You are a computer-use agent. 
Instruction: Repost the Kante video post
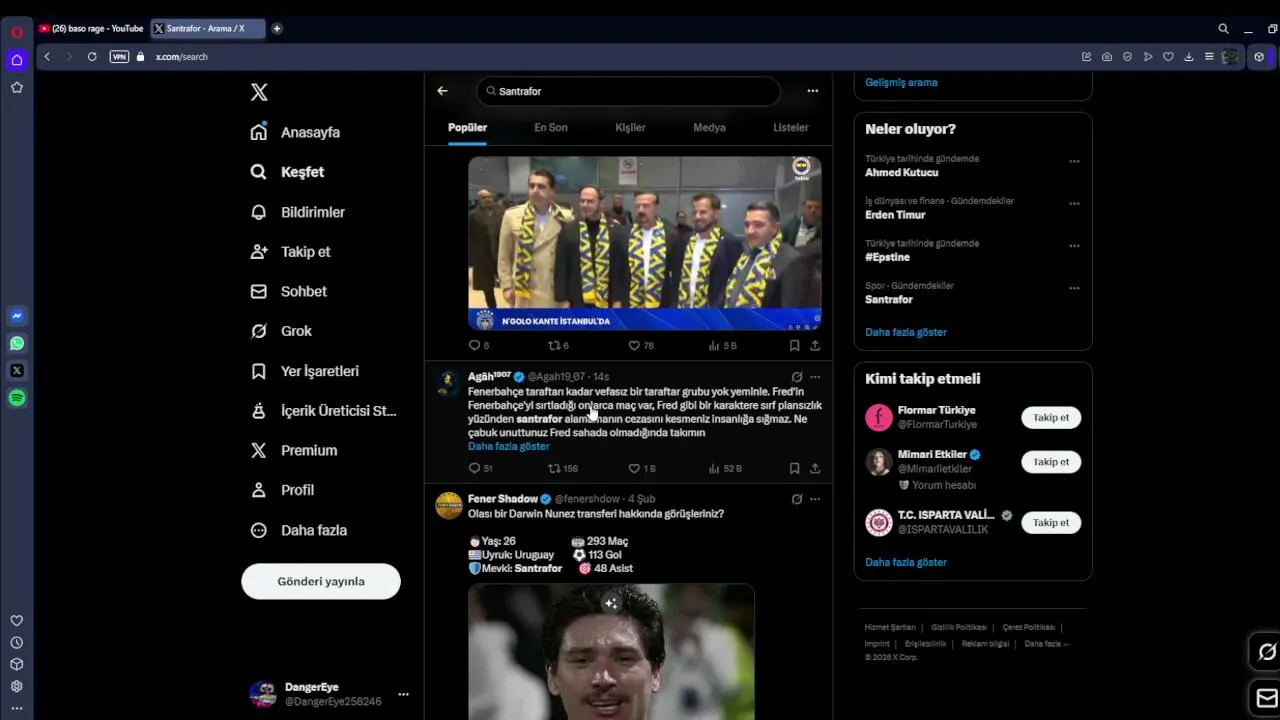click(558, 345)
